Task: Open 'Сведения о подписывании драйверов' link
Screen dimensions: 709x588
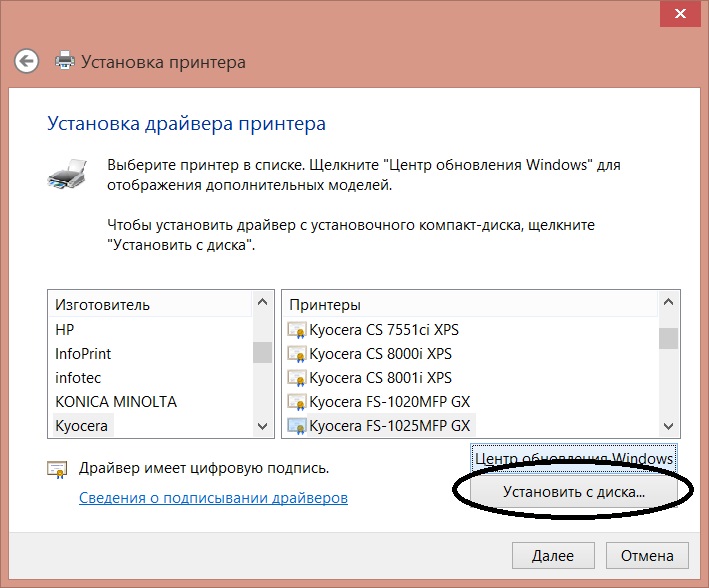Action: (x=213, y=497)
